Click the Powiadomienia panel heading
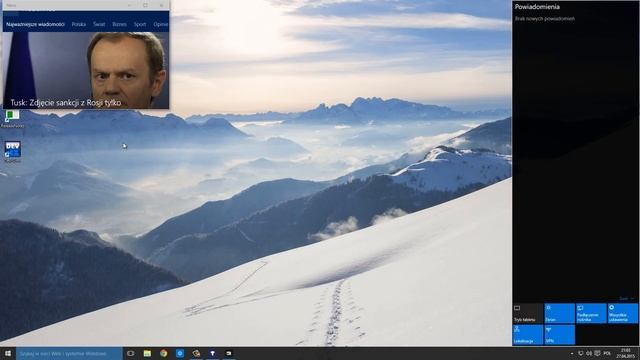 [x=537, y=7]
